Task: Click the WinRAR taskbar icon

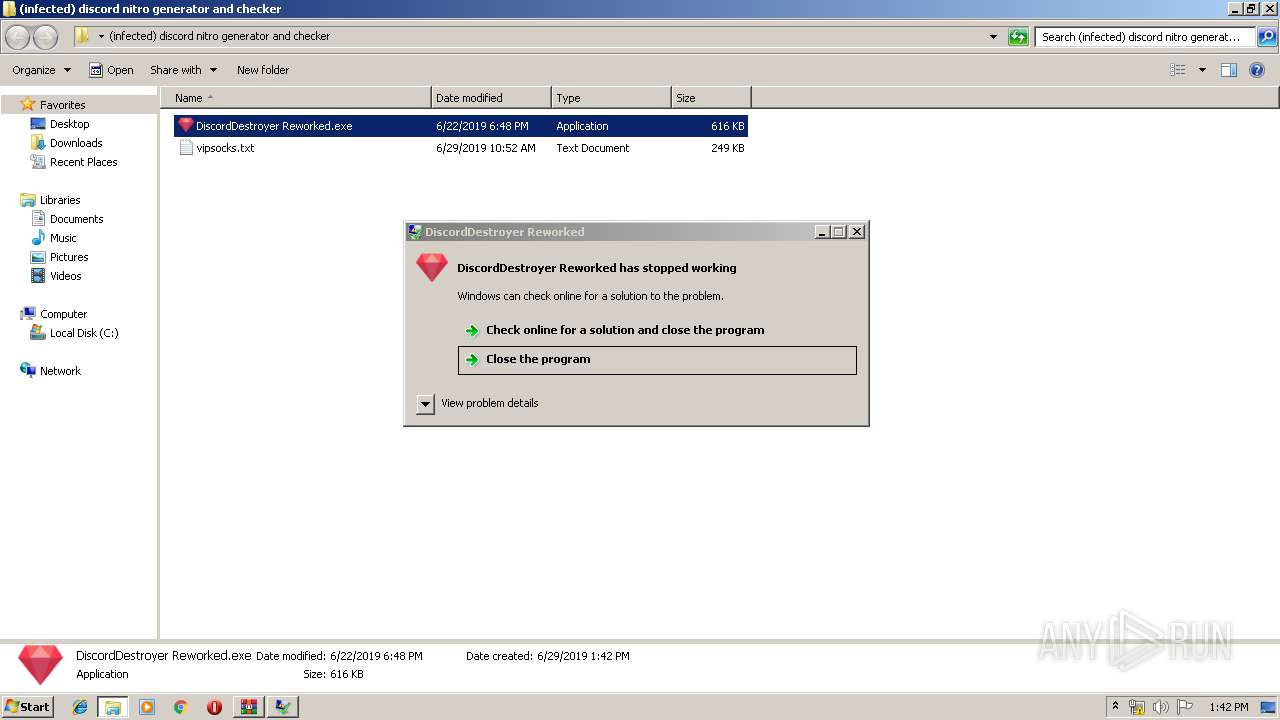Action: (249, 707)
